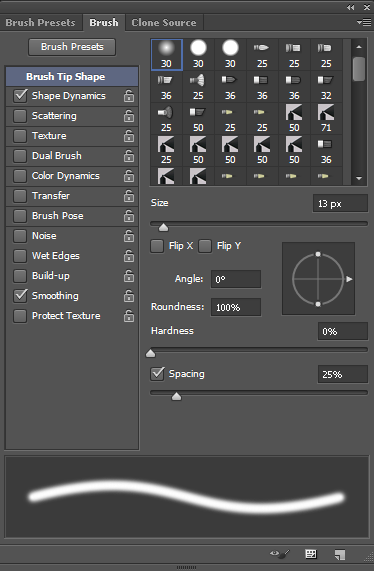Select the soft round 30 brush tip

(x=166, y=55)
